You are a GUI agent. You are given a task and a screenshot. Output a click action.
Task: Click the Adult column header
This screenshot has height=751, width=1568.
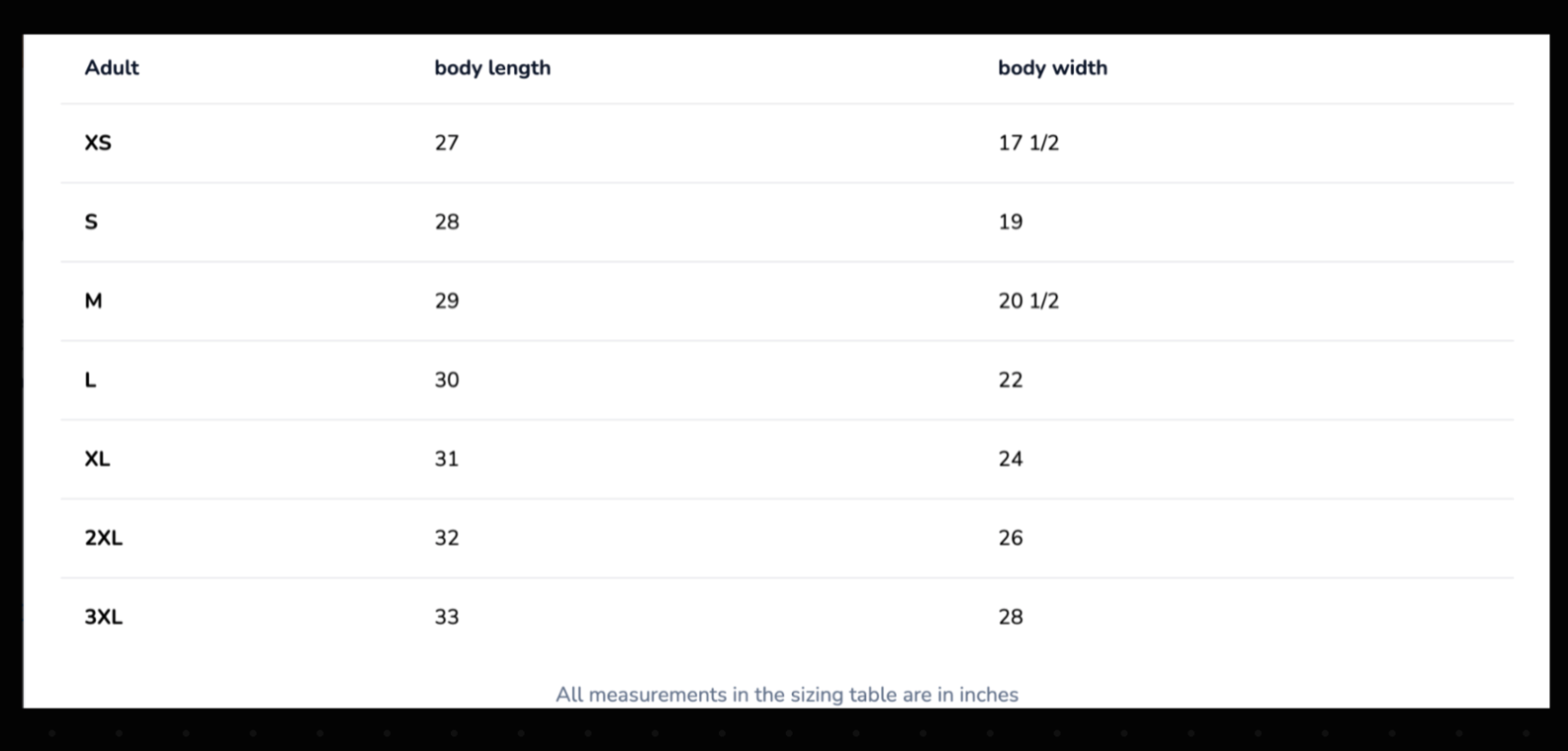pyautogui.click(x=111, y=68)
